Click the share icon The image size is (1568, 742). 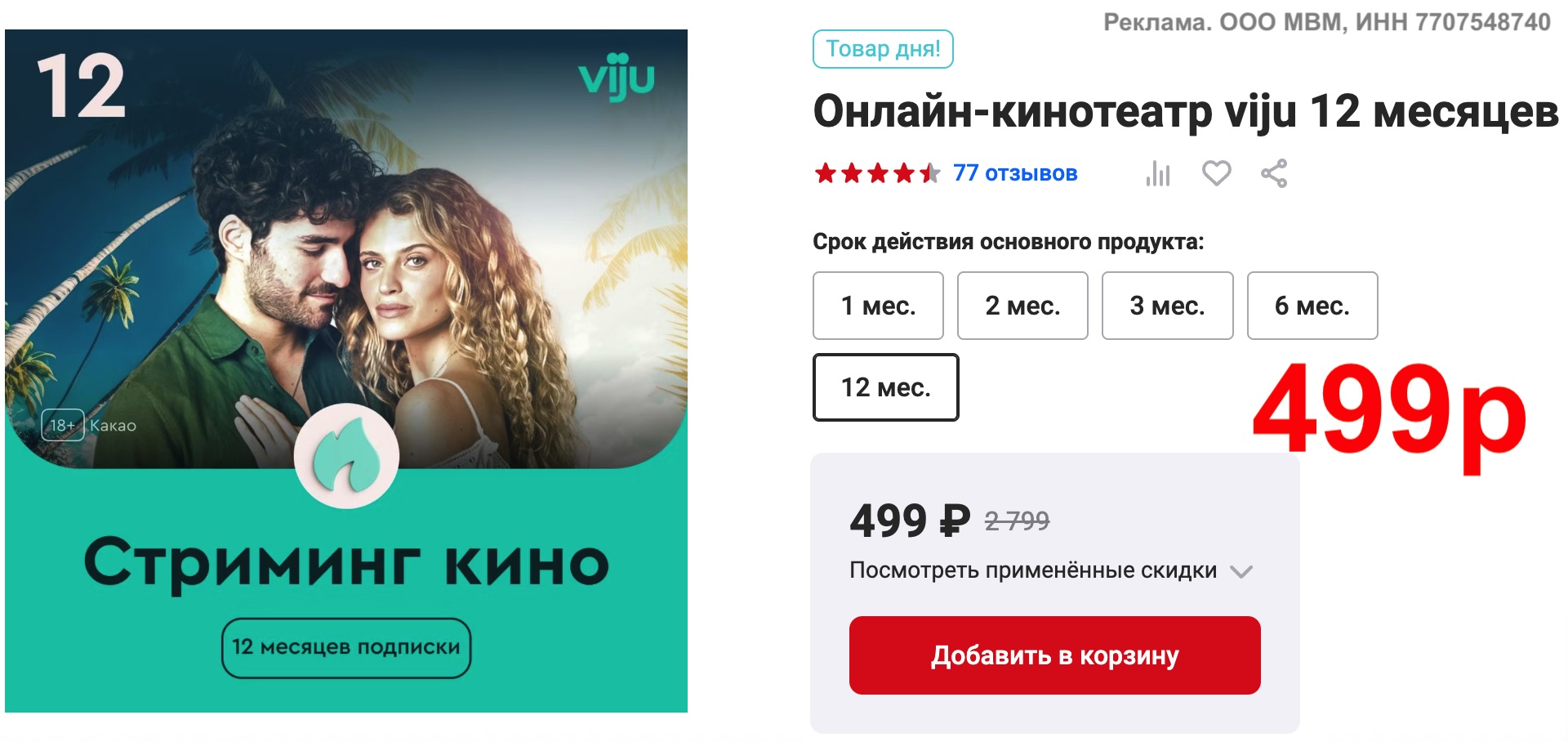coord(1274,173)
